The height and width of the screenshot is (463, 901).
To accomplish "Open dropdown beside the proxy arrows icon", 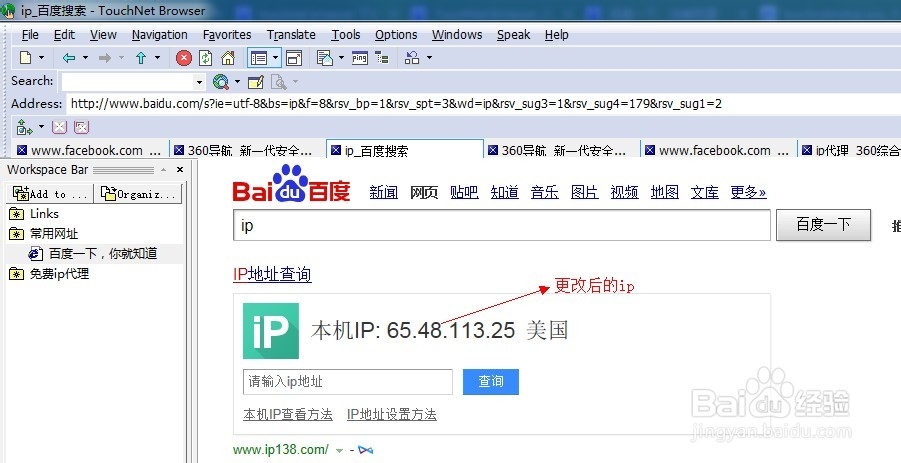I will 41,126.
